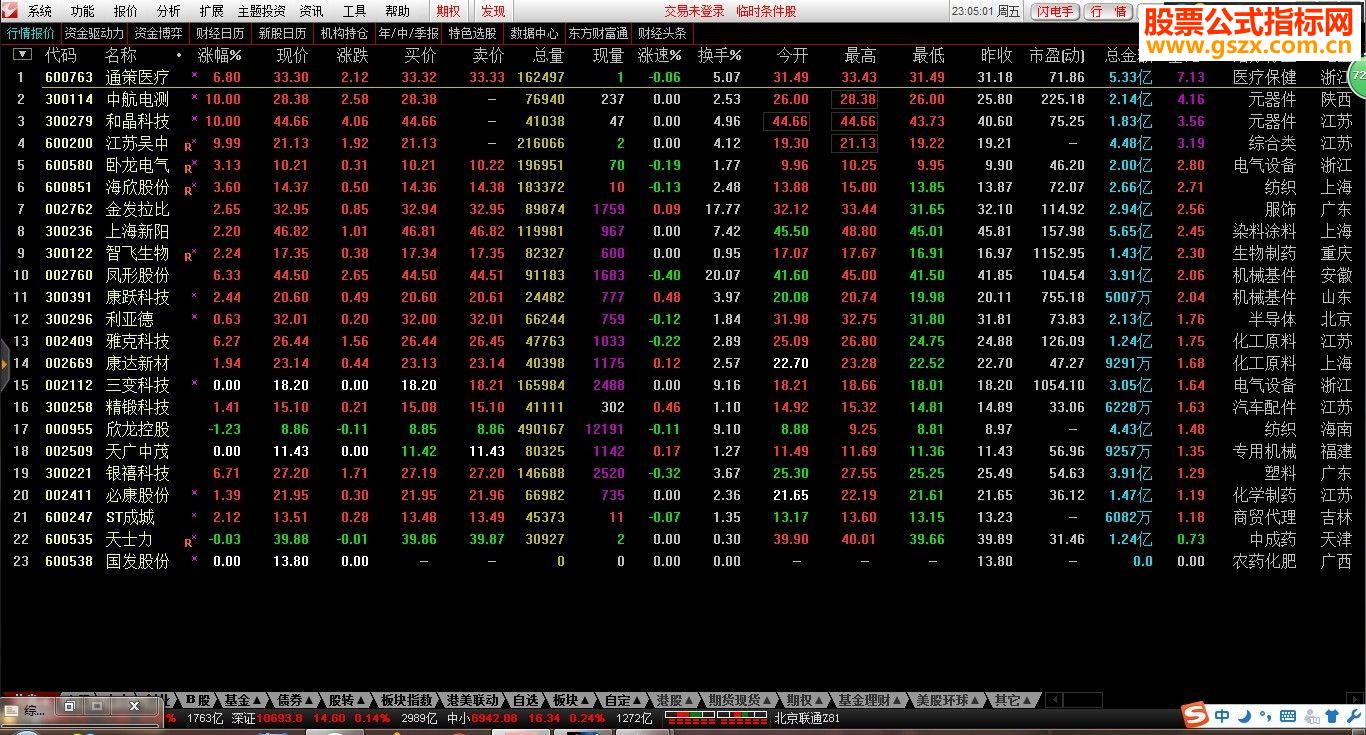Open the Sogou soft keyboard icon
This screenshot has height=735, width=1366.
[1287, 716]
